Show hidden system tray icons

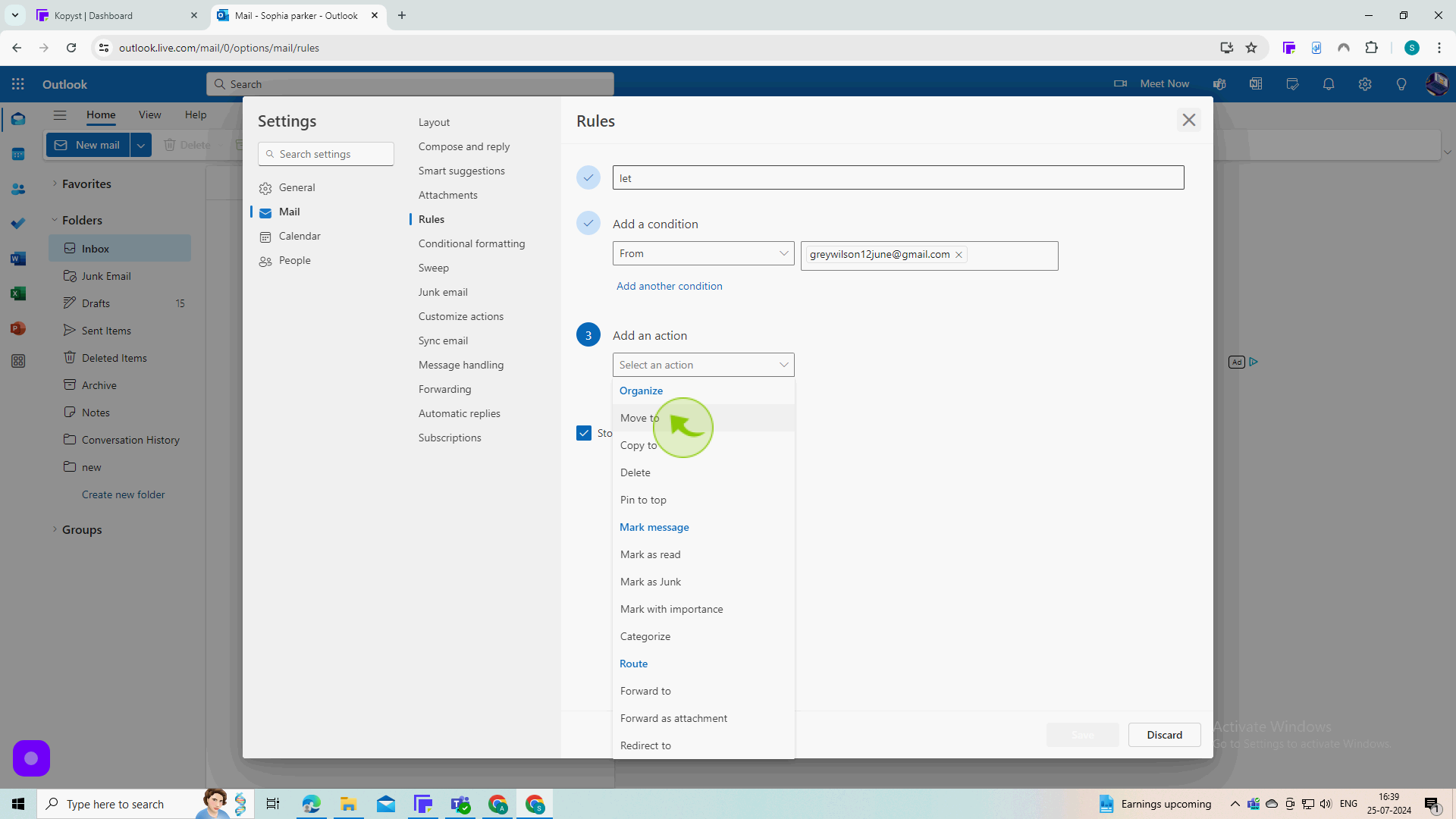tap(1235, 804)
